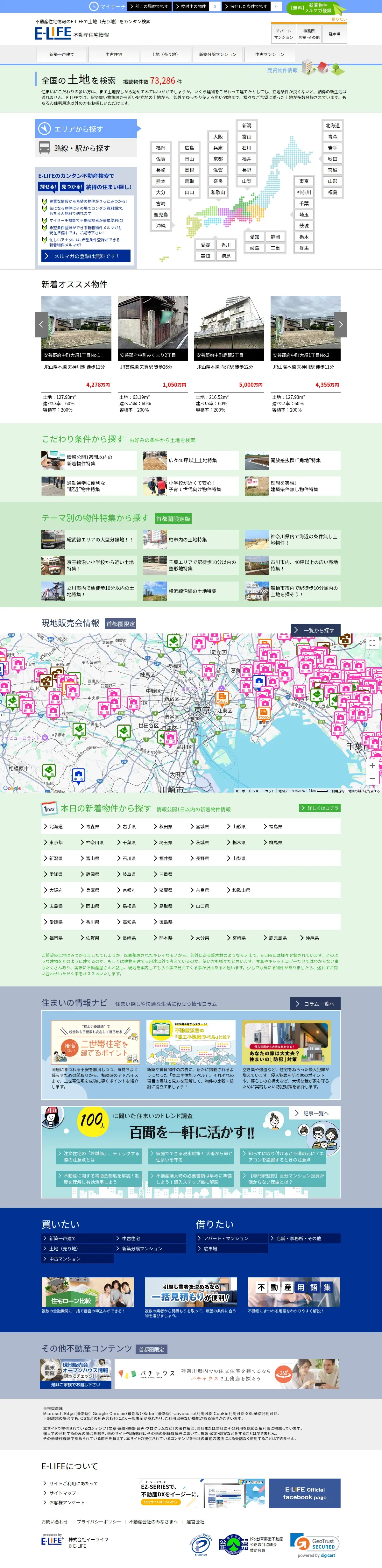Image resolution: width=382 pixels, height=1568 pixels.
Task: Open 事務所 店舗・その他 rental tab
Action: (x=309, y=34)
